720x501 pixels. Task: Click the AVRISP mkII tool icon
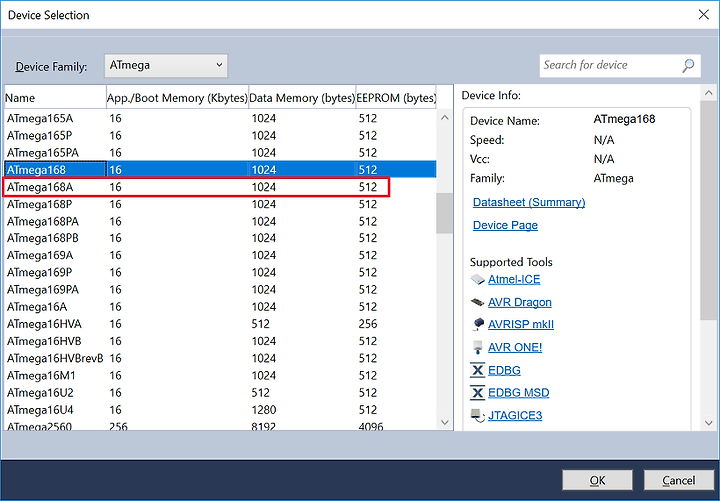(478, 324)
